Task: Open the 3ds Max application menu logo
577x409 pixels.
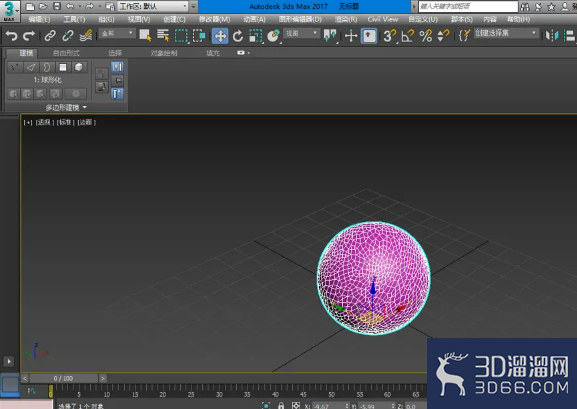Action: 9,11
